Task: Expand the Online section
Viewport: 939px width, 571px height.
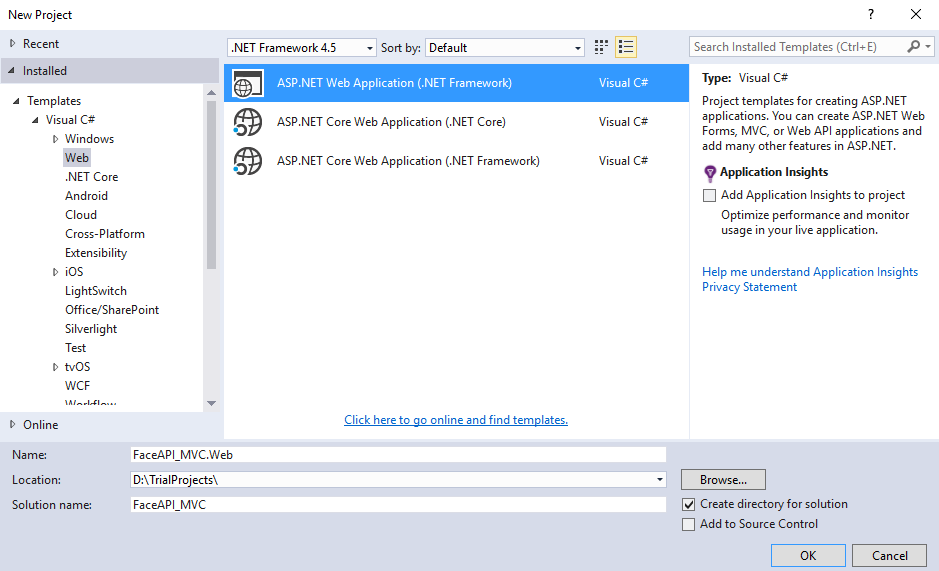Action: 13,424
